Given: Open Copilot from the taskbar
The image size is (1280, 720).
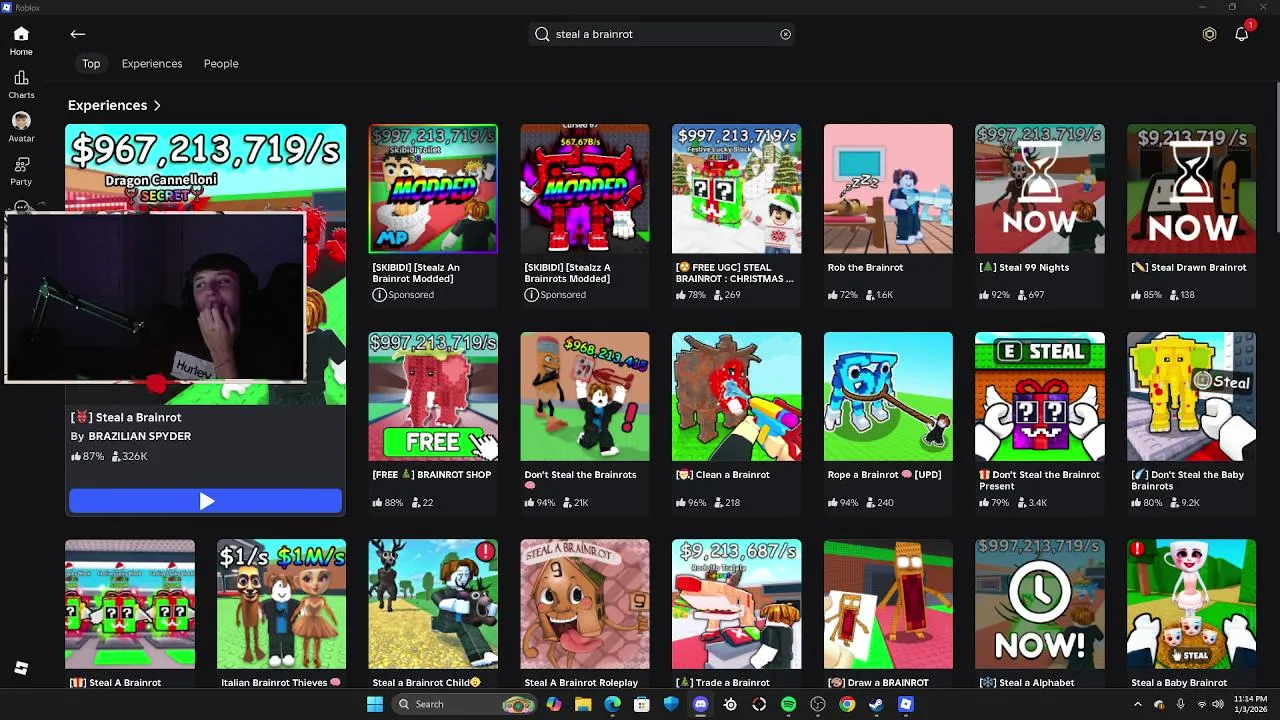Looking at the screenshot, I should coord(553,704).
